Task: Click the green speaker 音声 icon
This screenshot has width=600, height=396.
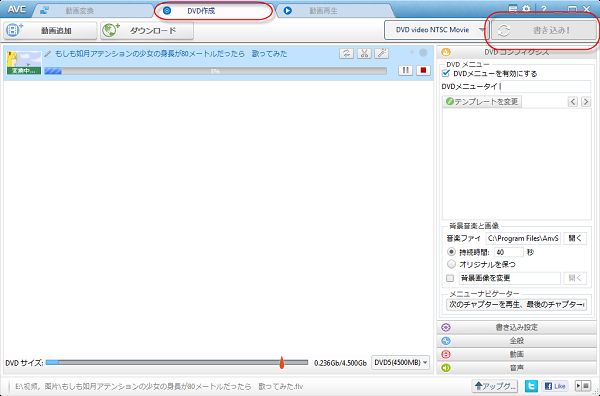Action: point(446,368)
